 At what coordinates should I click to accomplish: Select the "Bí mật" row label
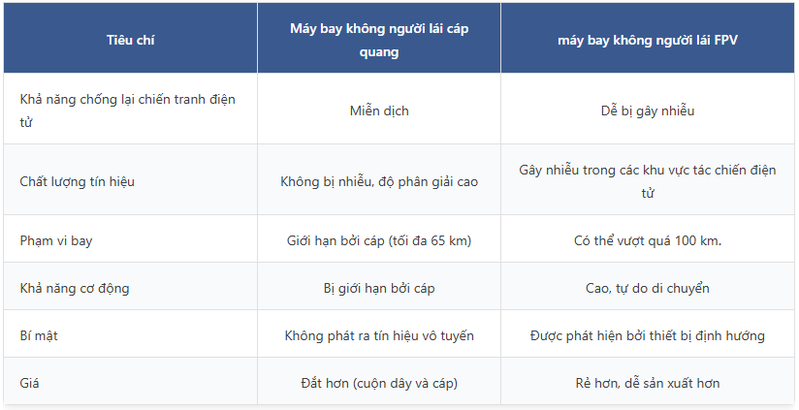coord(40,335)
